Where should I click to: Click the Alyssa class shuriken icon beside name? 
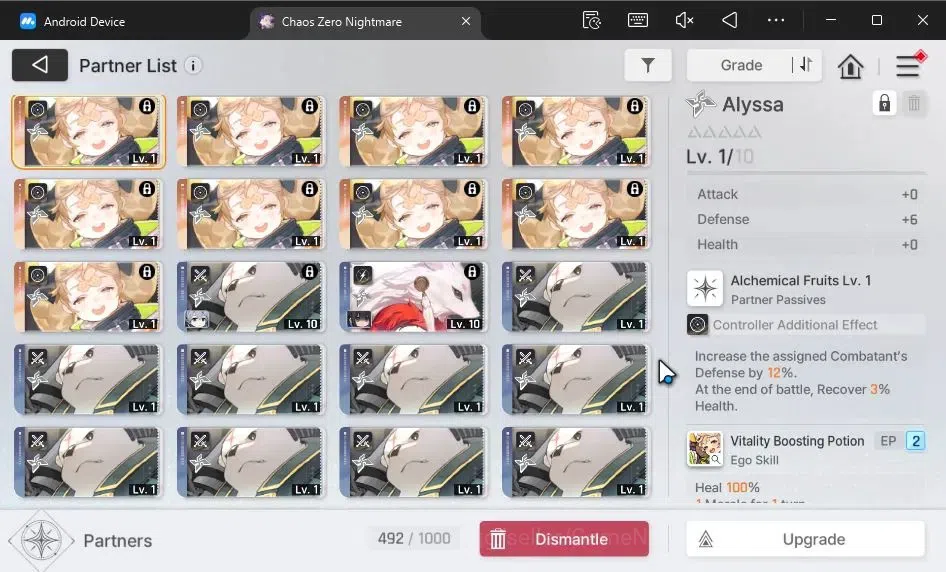[700, 104]
